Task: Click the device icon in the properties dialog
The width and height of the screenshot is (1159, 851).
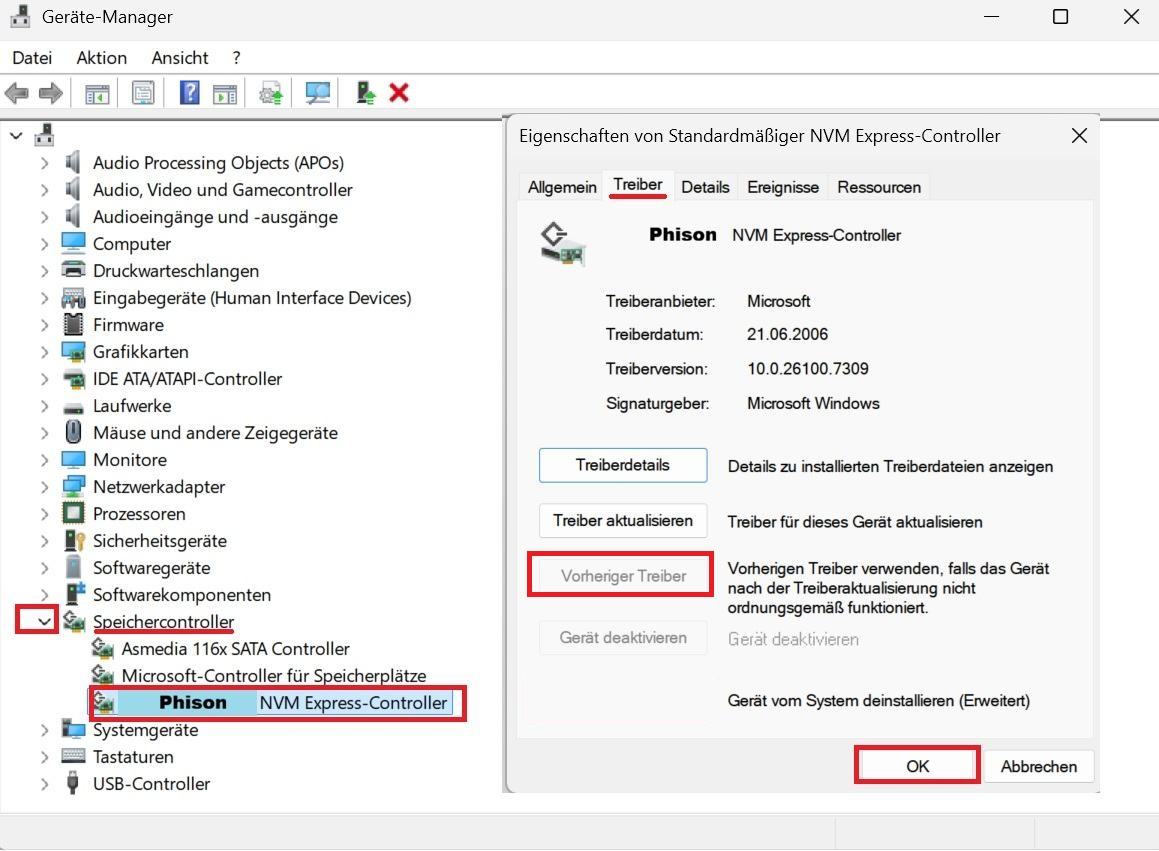Action: [563, 243]
